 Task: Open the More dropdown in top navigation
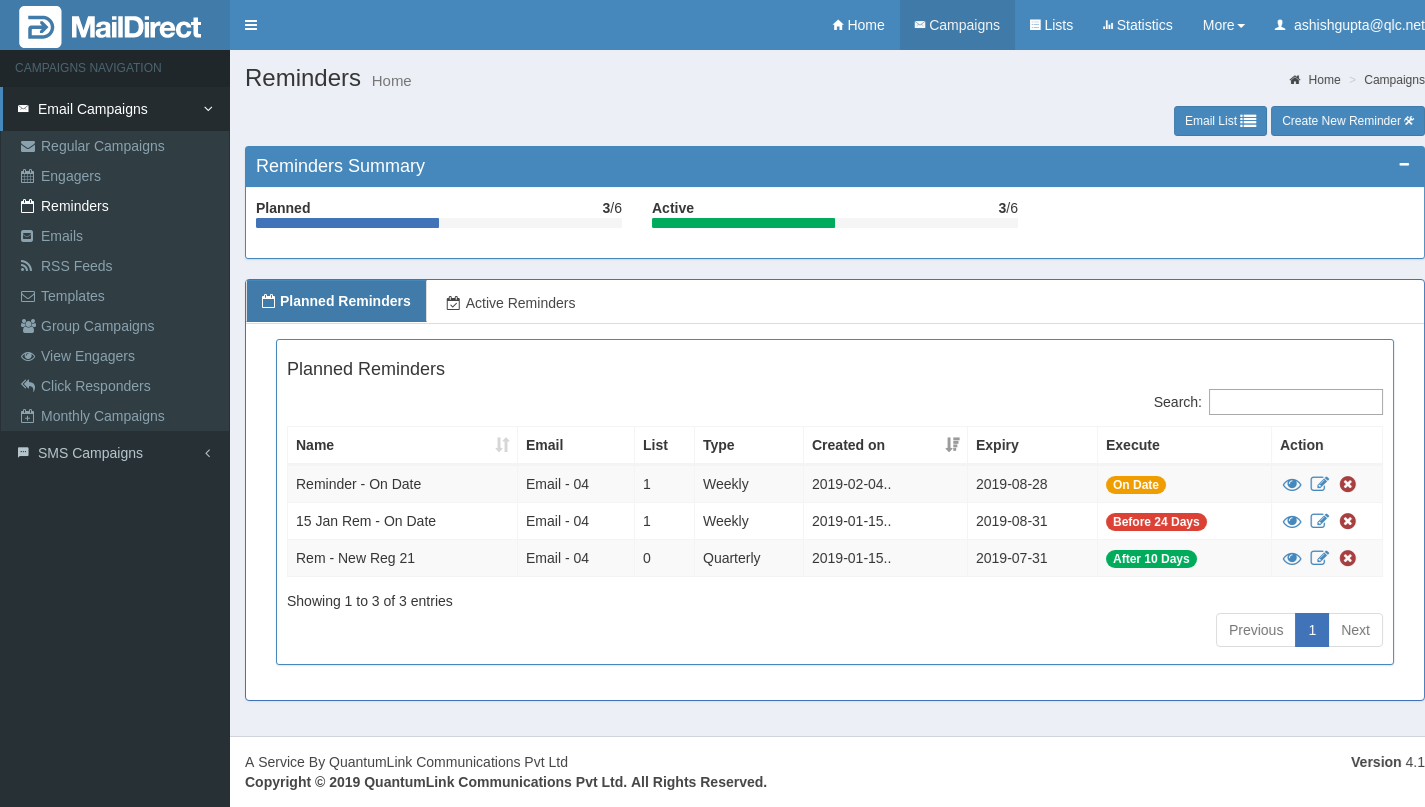click(x=1223, y=25)
